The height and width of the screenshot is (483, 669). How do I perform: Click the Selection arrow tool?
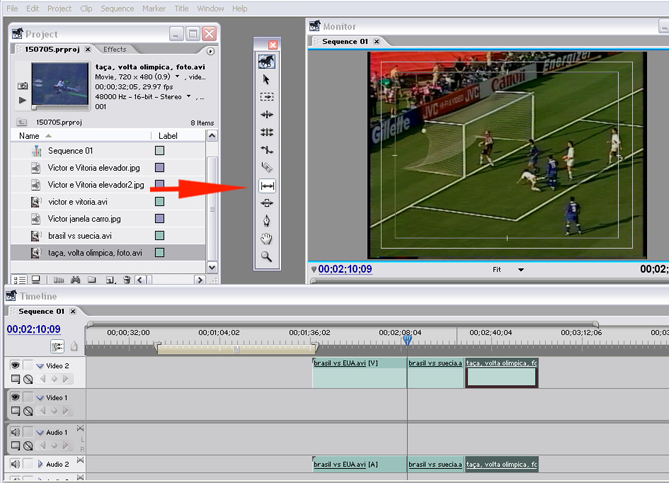tap(267, 79)
